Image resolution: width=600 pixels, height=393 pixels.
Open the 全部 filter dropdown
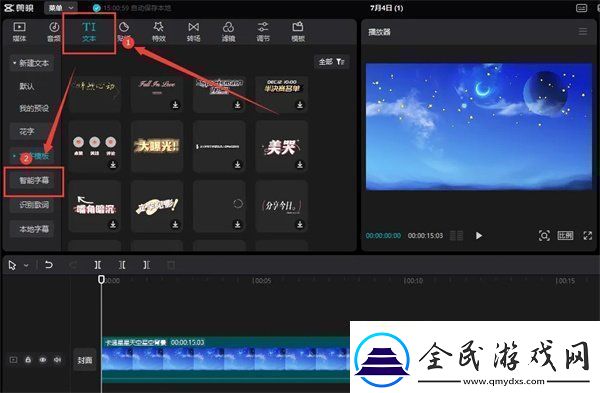[x=331, y=62]
